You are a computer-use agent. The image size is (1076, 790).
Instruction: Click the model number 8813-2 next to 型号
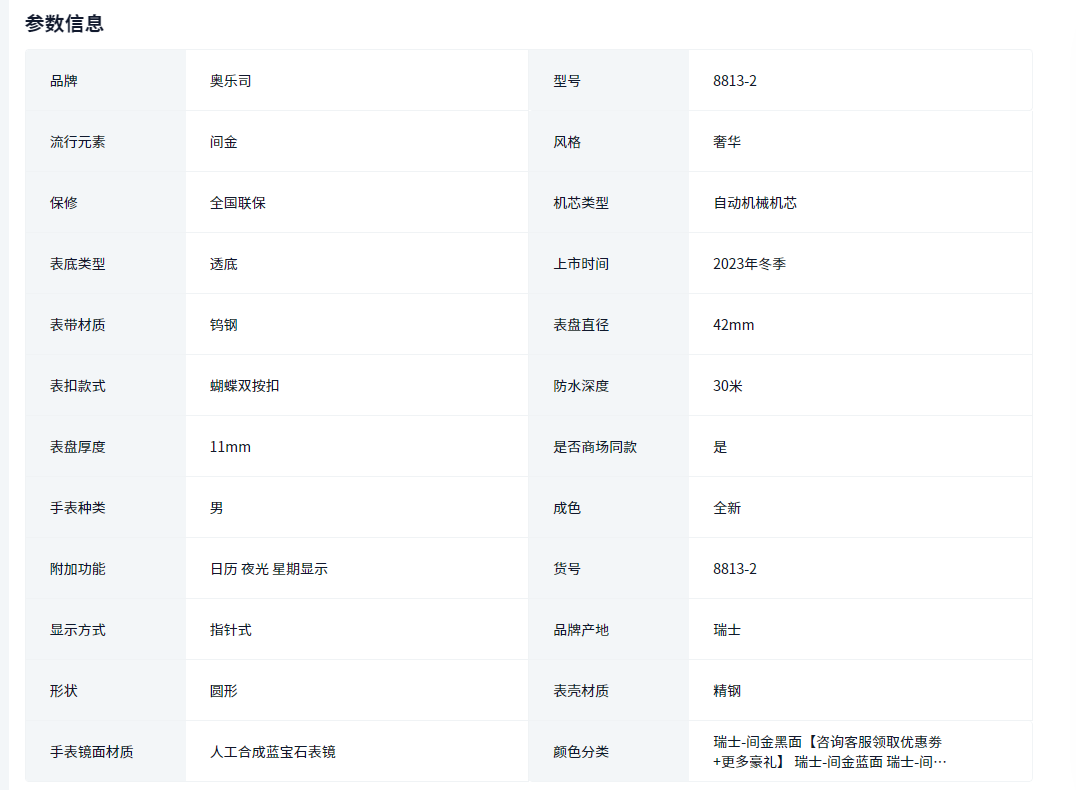pos(735,81)
